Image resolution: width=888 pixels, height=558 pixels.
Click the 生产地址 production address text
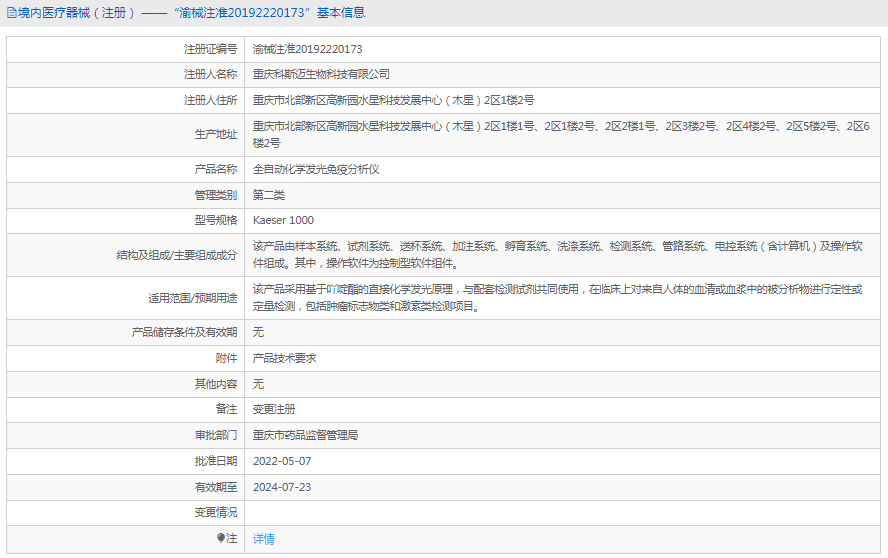coord(560,134)
